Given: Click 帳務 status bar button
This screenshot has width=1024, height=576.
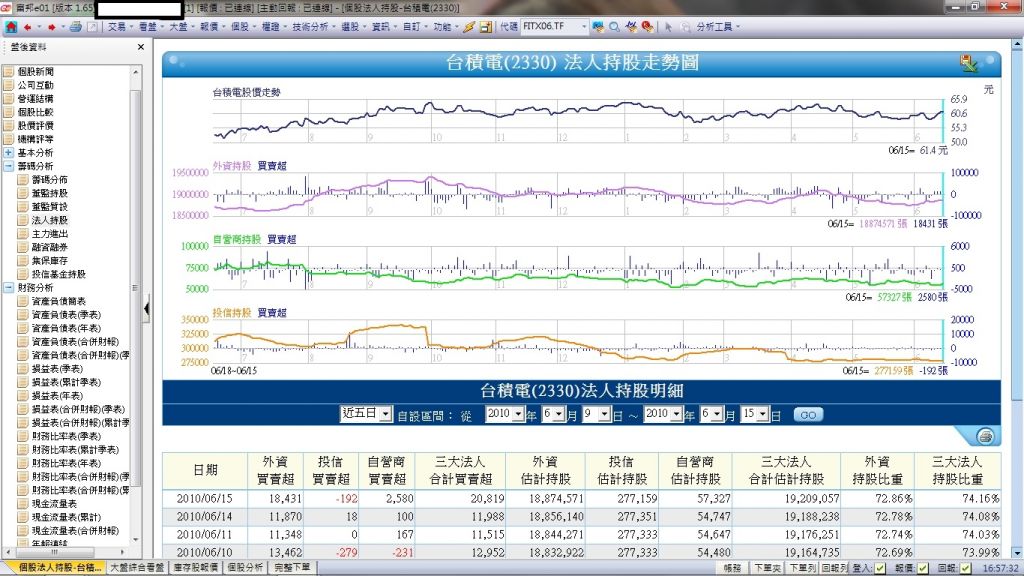Looking at the screenshot, I should coord(732,568).
